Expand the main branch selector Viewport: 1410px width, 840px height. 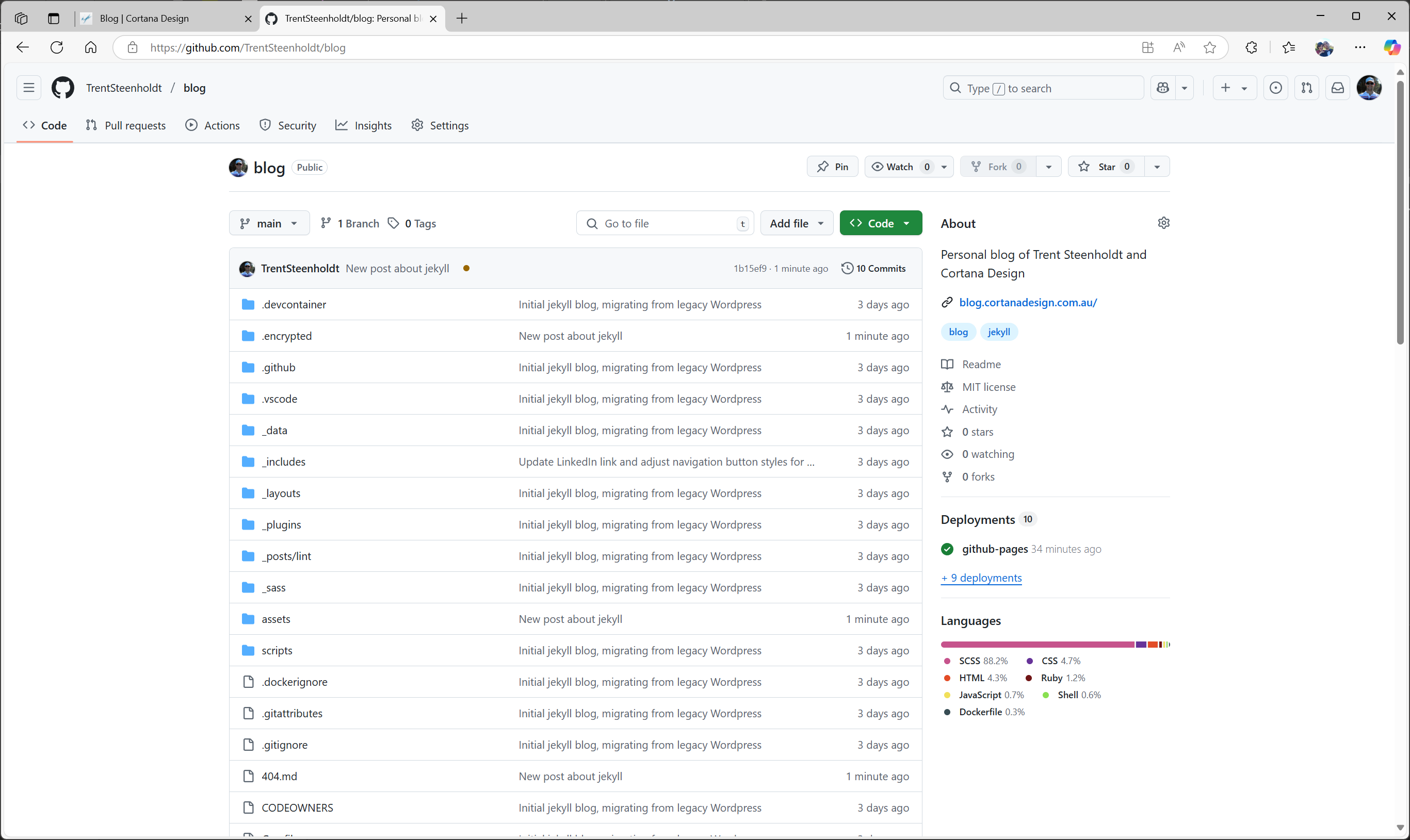269,223
